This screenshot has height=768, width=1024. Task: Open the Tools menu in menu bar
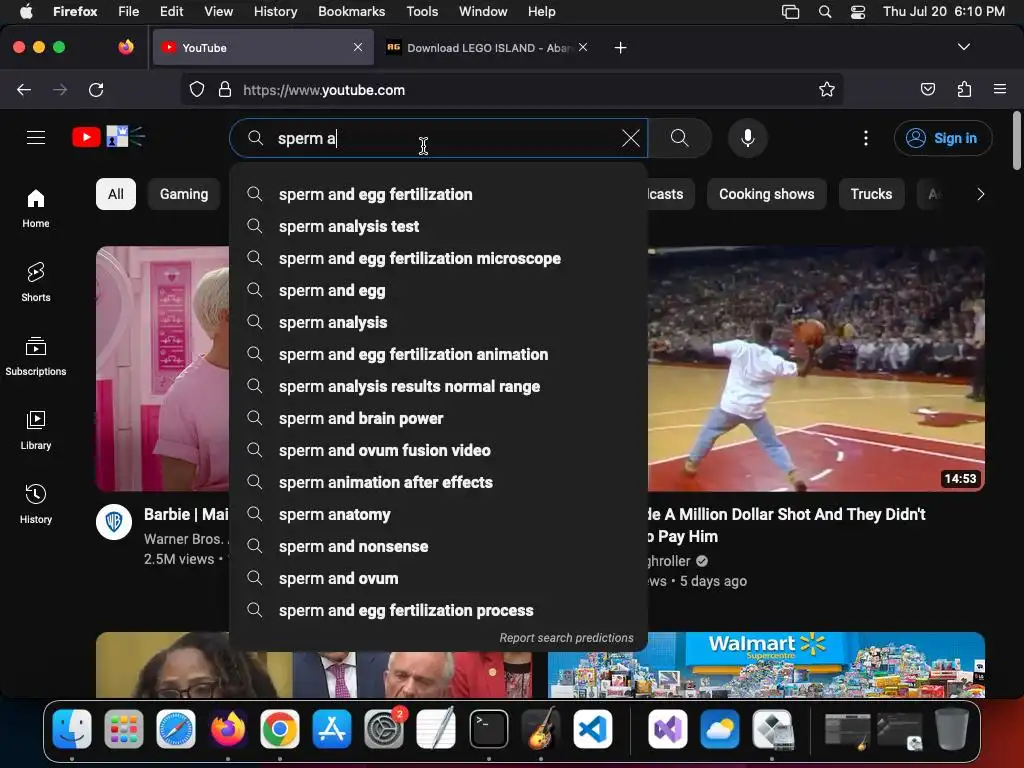click(422, 11)
